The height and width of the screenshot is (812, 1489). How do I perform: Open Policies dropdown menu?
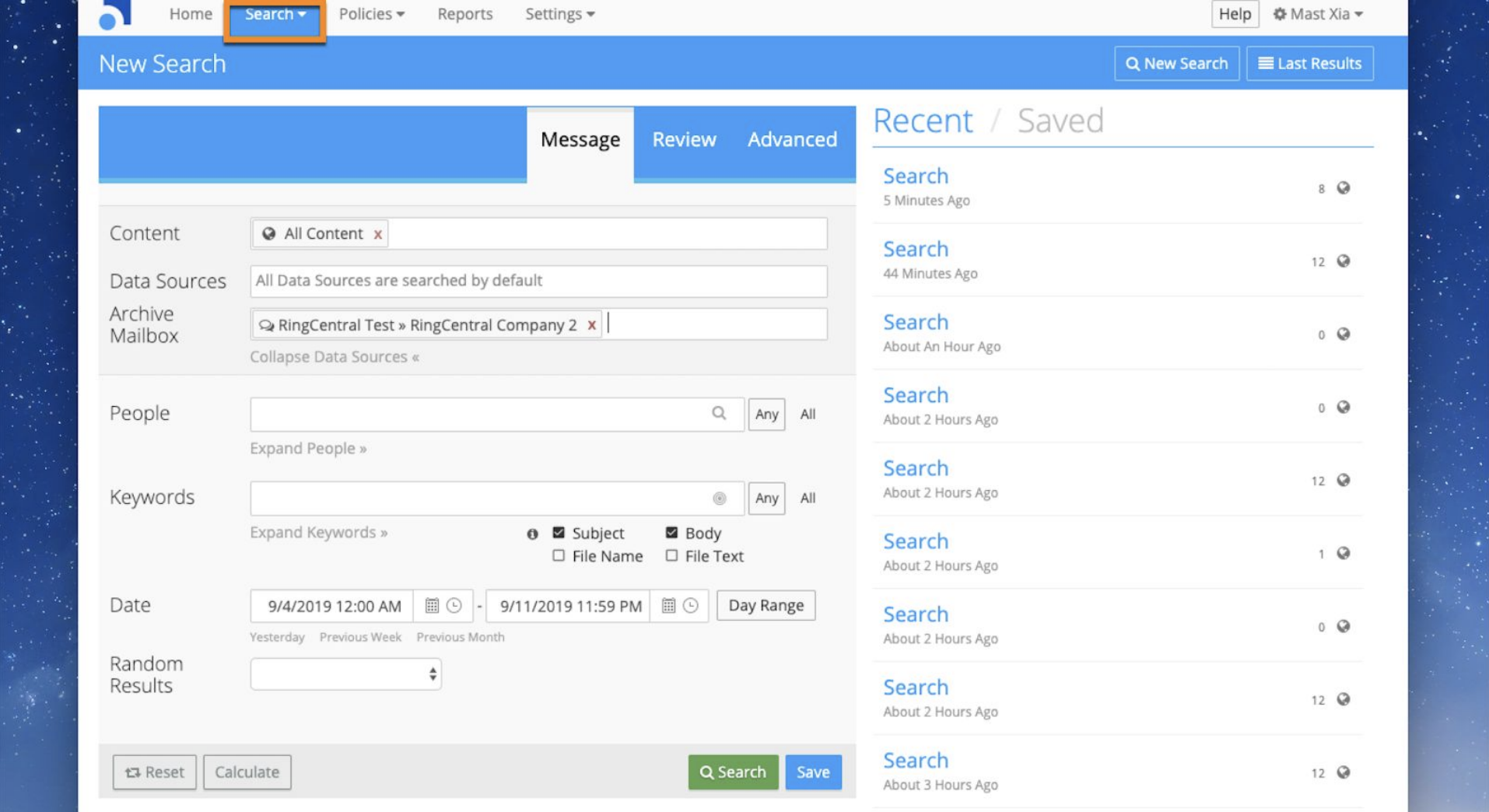[371, 14]
